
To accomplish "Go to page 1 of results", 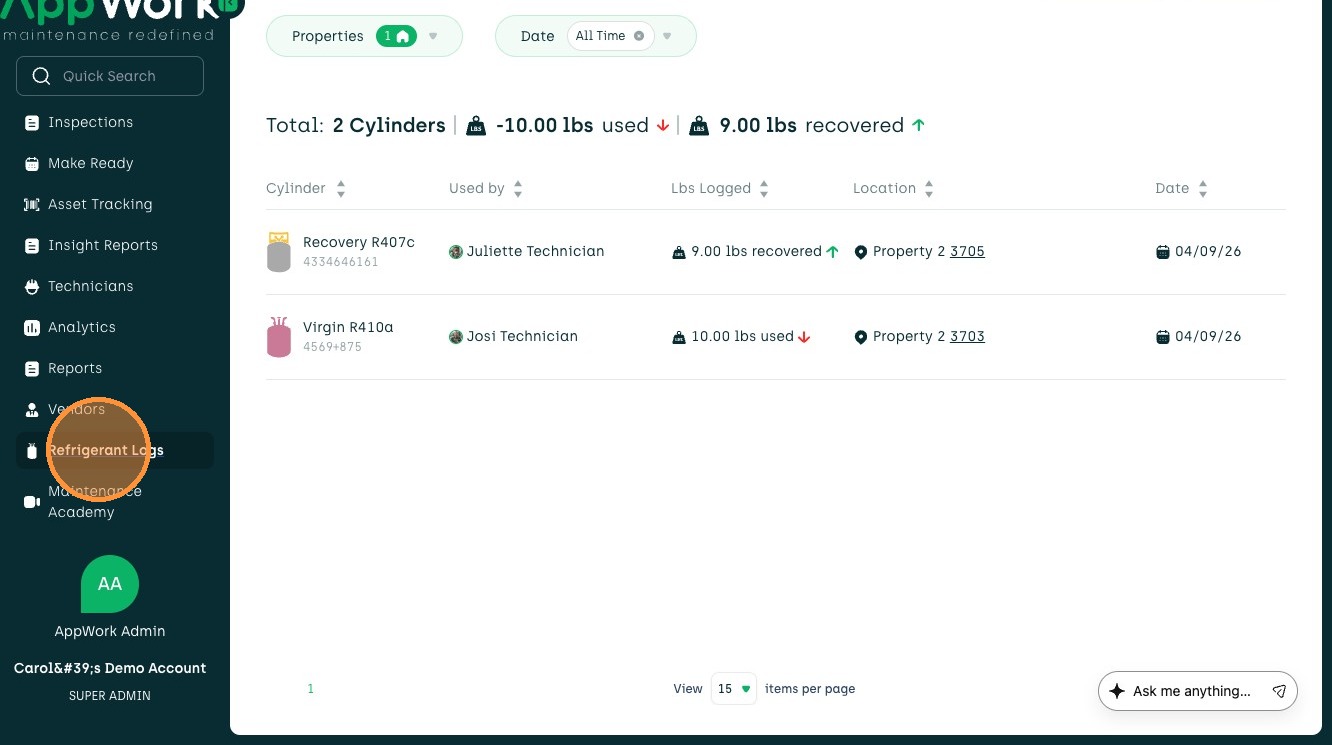I will pos(311,689).
